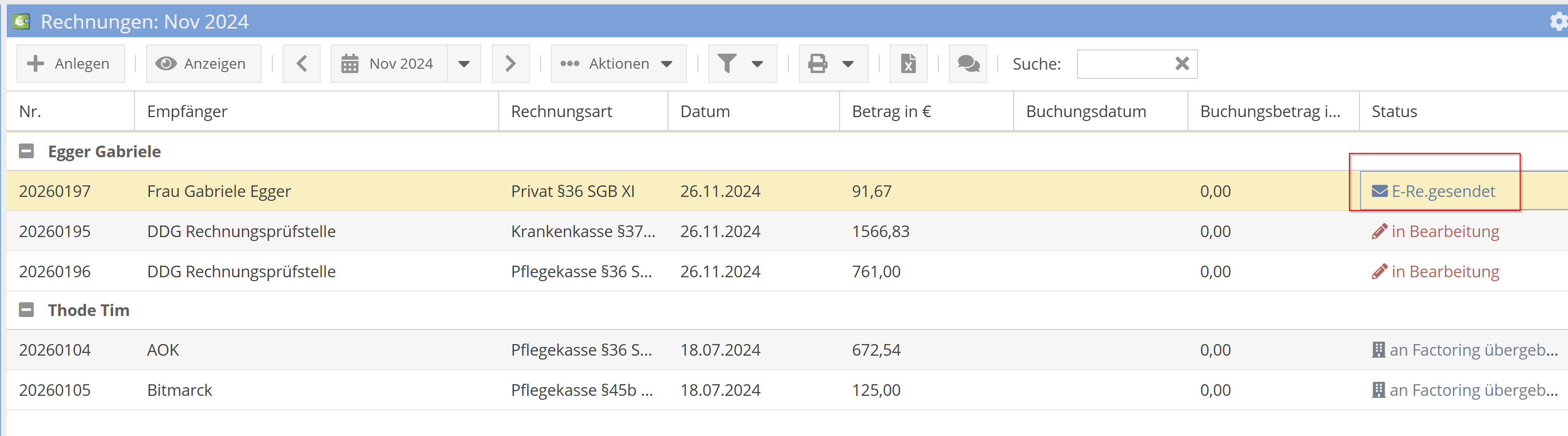Open the Nov 2024 month dropdown arrow
1568x436 pixels.
click(464, 64)
